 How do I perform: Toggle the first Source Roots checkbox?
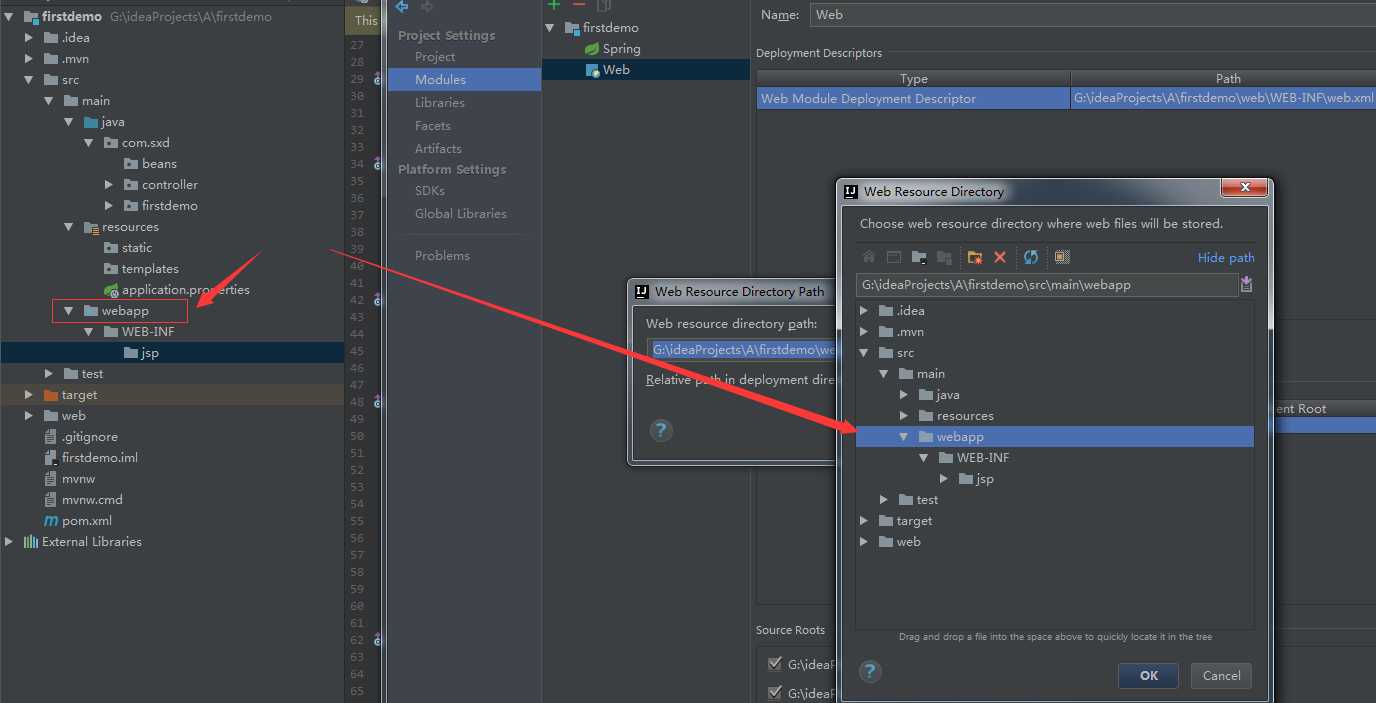pyautogui.click(x=774, y=664)
